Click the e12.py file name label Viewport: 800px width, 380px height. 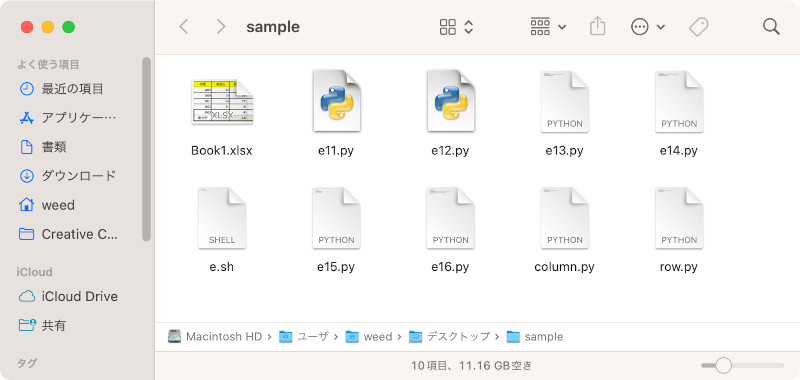450,151
